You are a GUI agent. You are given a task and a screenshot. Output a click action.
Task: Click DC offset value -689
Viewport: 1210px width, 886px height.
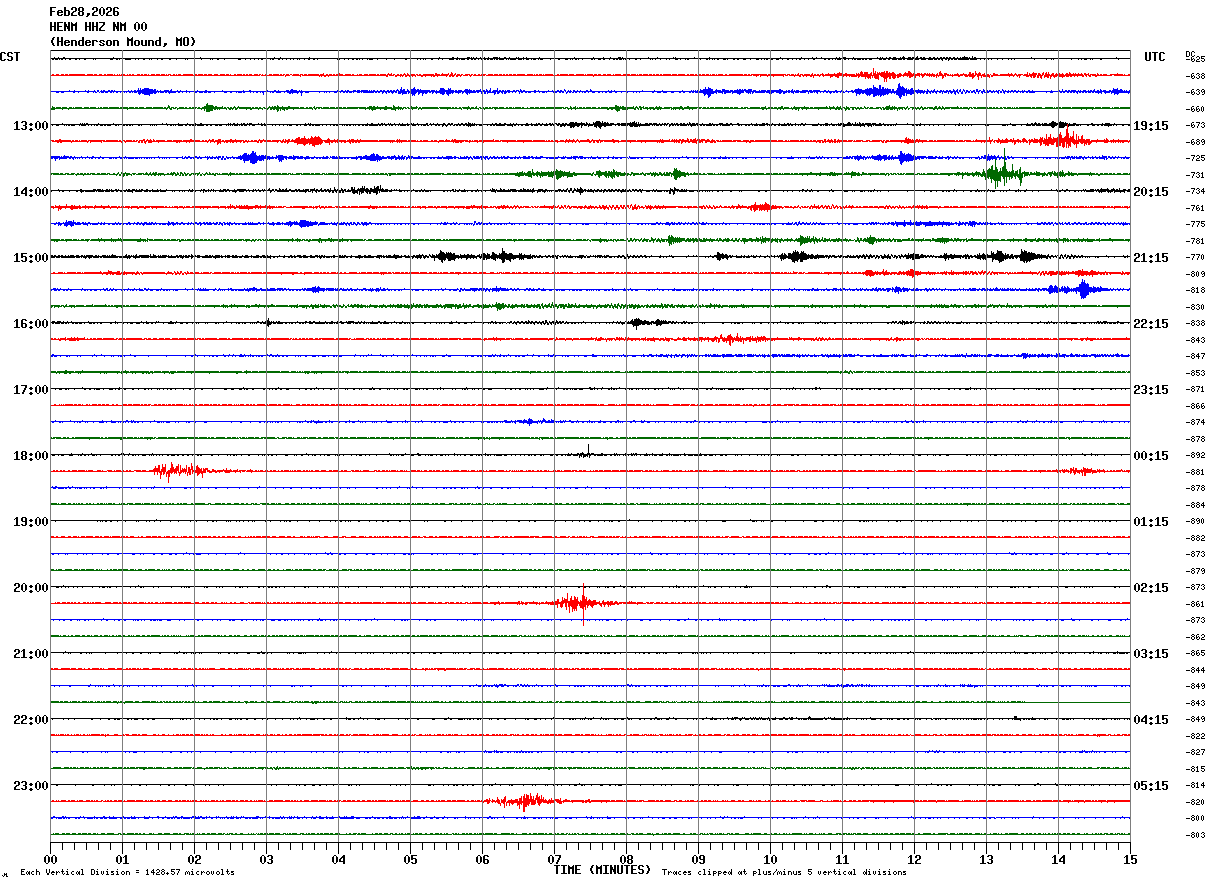1194,142
